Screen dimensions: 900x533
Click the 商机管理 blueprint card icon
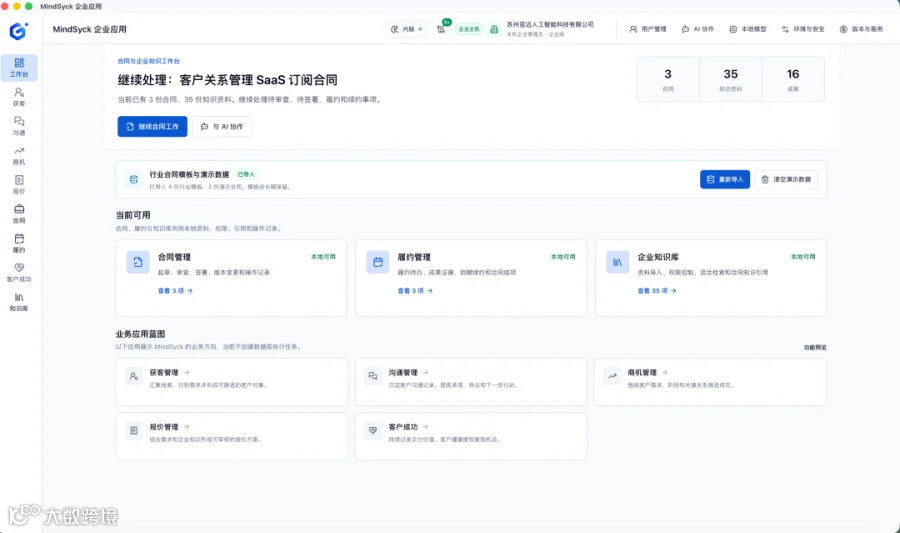coord(612,376)
